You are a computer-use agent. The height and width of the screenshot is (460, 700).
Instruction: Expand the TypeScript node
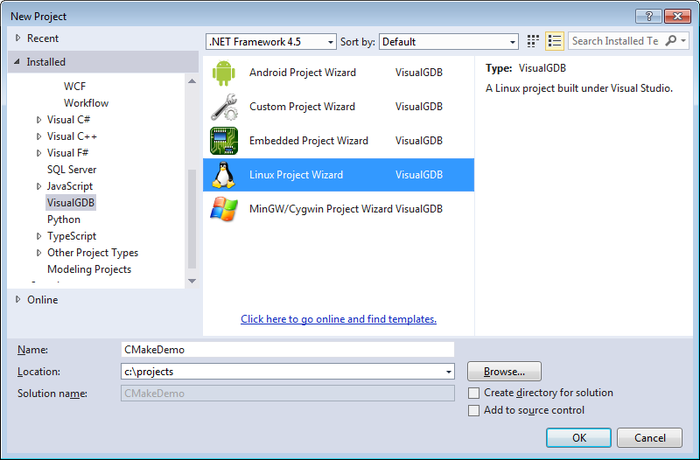pyautogui.click(x=39, y=236)
